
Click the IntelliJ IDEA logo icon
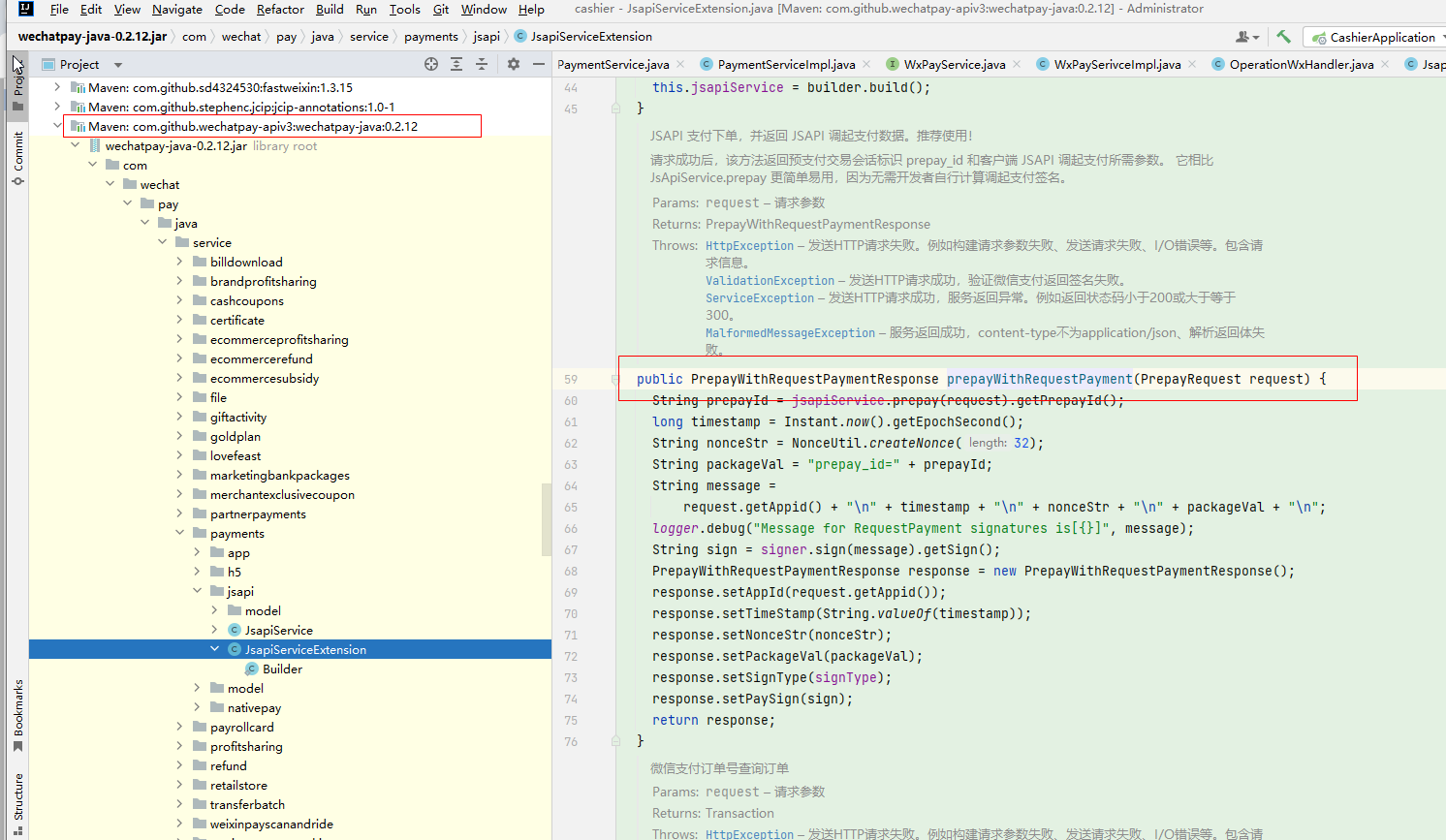pyautogui.click(x=26, y=9)
